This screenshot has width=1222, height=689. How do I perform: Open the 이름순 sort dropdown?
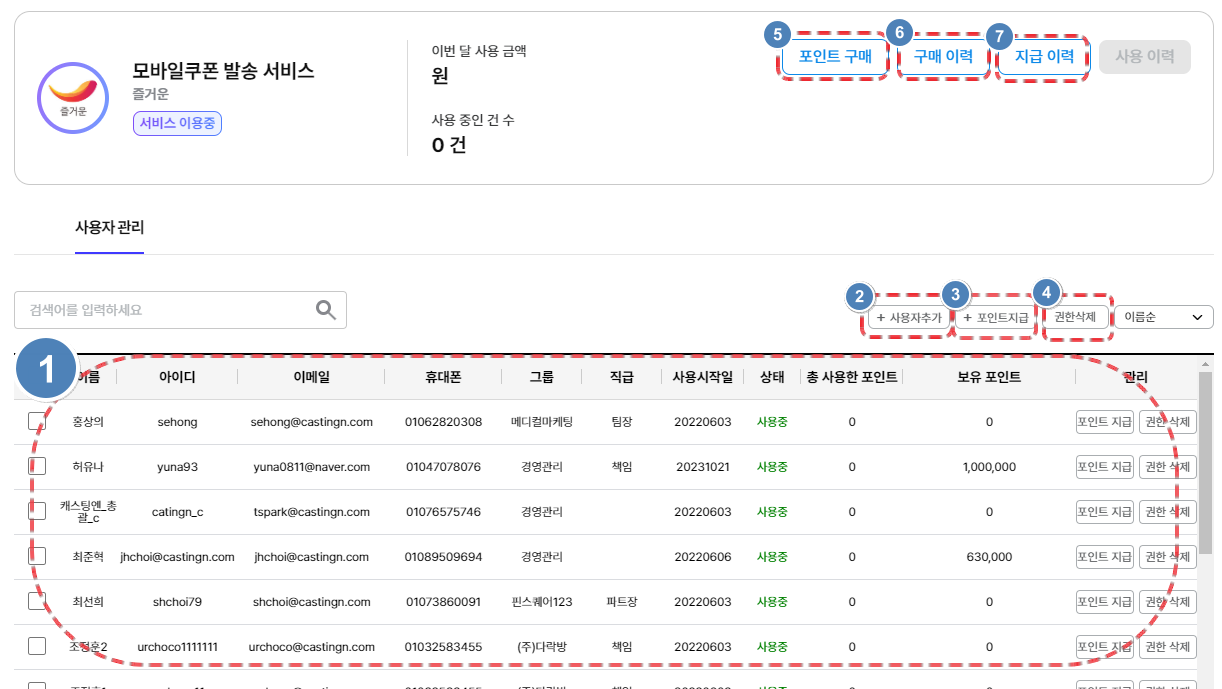coord(1163,317)
